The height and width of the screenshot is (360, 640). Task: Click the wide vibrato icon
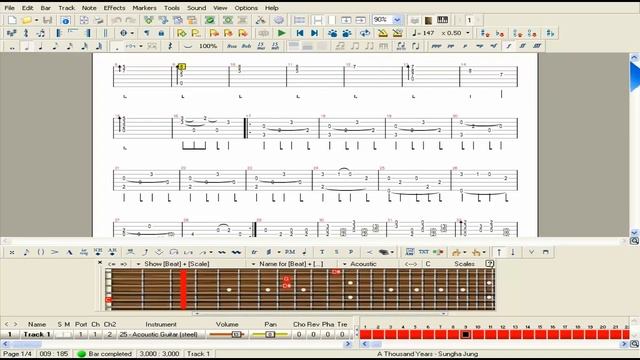click(236, 252)
